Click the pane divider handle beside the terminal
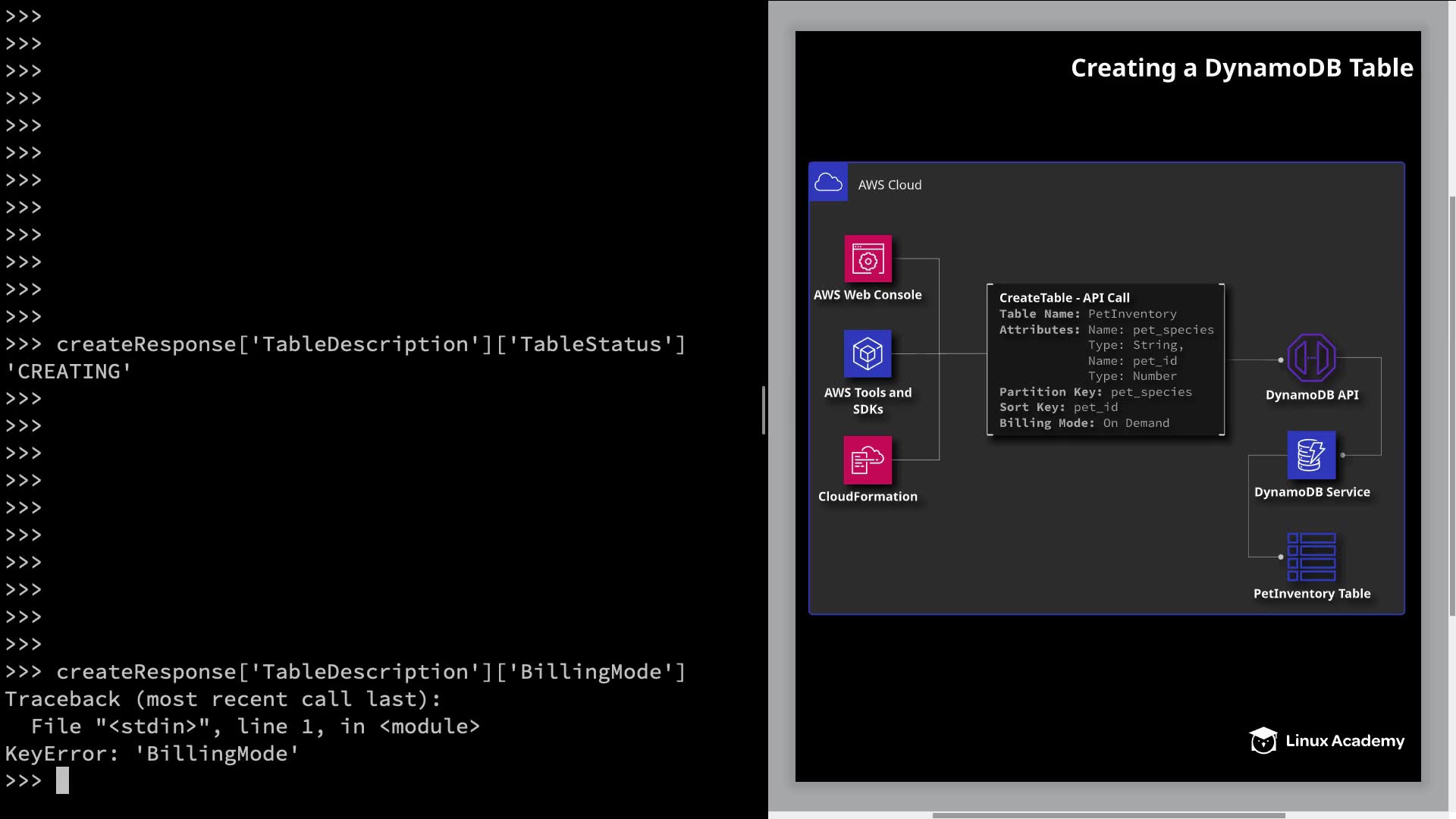Viewport: 1456px width, 819px height. (764, 410)
